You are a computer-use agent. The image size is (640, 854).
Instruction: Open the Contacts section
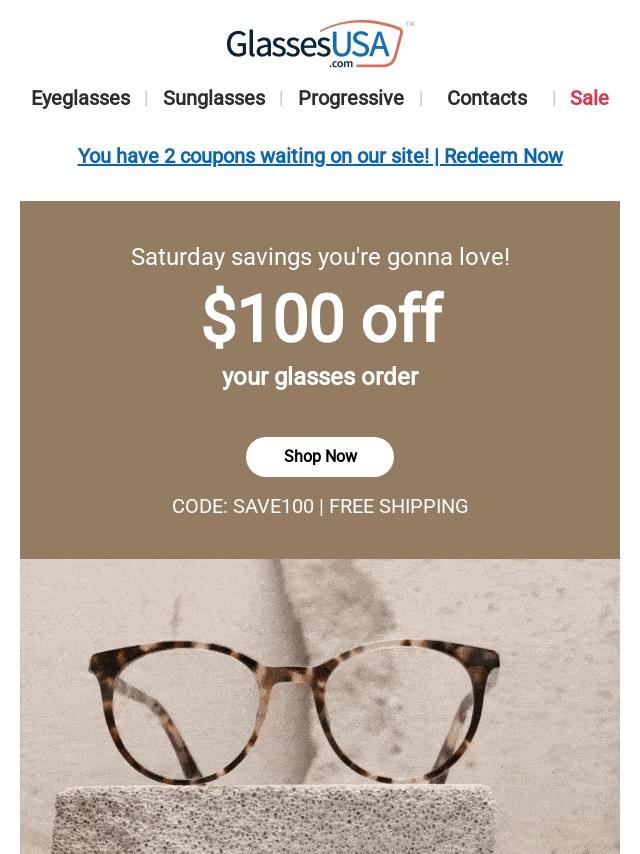(x=487, y=98)
